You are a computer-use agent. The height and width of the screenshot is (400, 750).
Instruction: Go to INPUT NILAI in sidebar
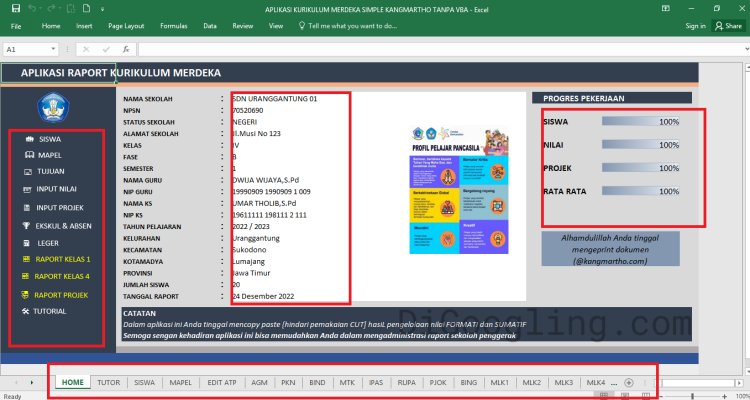point(56,188)
